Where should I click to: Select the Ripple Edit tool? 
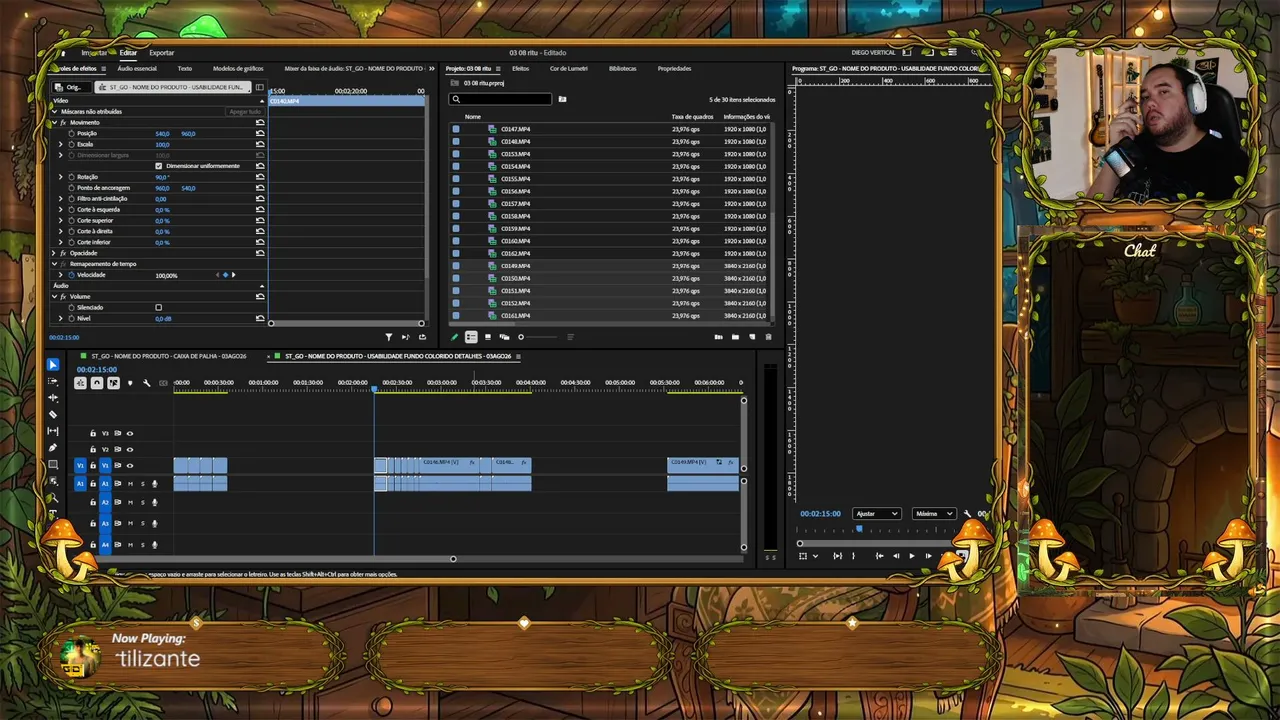(53, 398)
